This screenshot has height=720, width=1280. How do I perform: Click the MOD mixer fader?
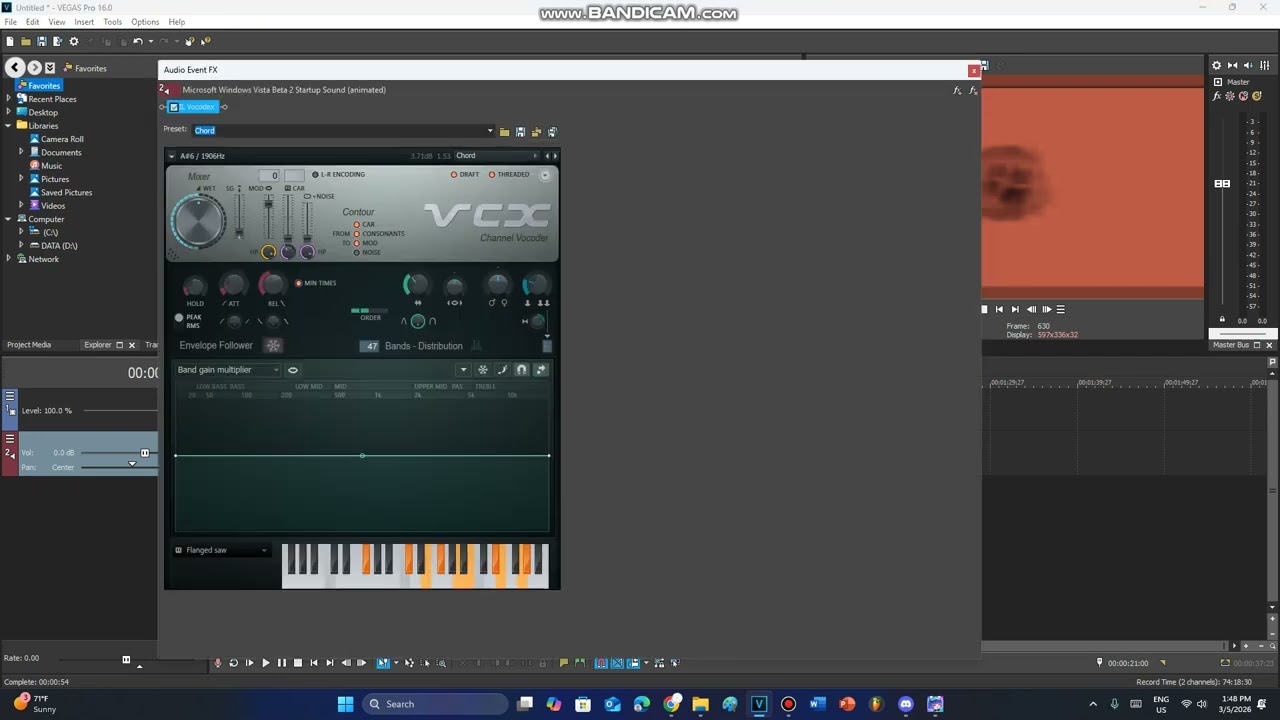(x=268, y=204)
